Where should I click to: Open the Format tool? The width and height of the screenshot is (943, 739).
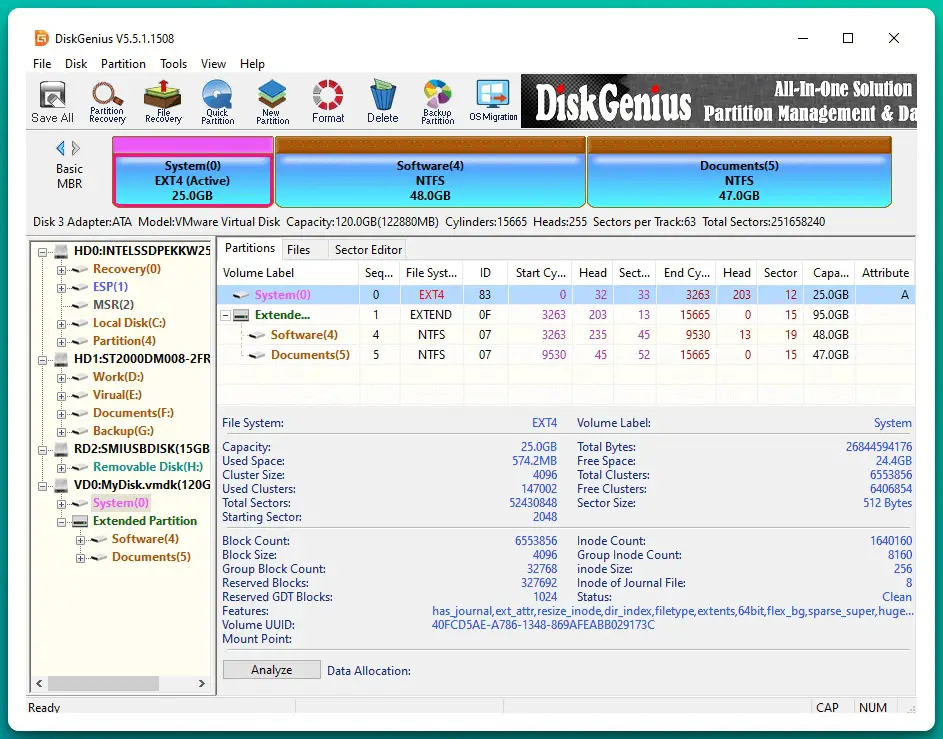327,100
